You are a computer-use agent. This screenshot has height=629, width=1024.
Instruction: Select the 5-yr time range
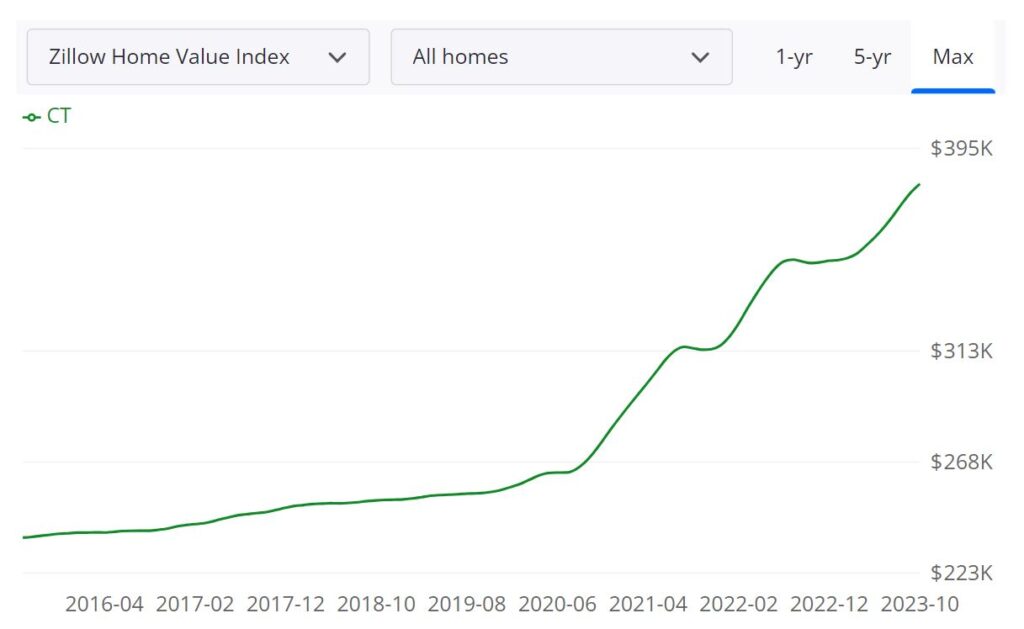[x=874, y=57]
